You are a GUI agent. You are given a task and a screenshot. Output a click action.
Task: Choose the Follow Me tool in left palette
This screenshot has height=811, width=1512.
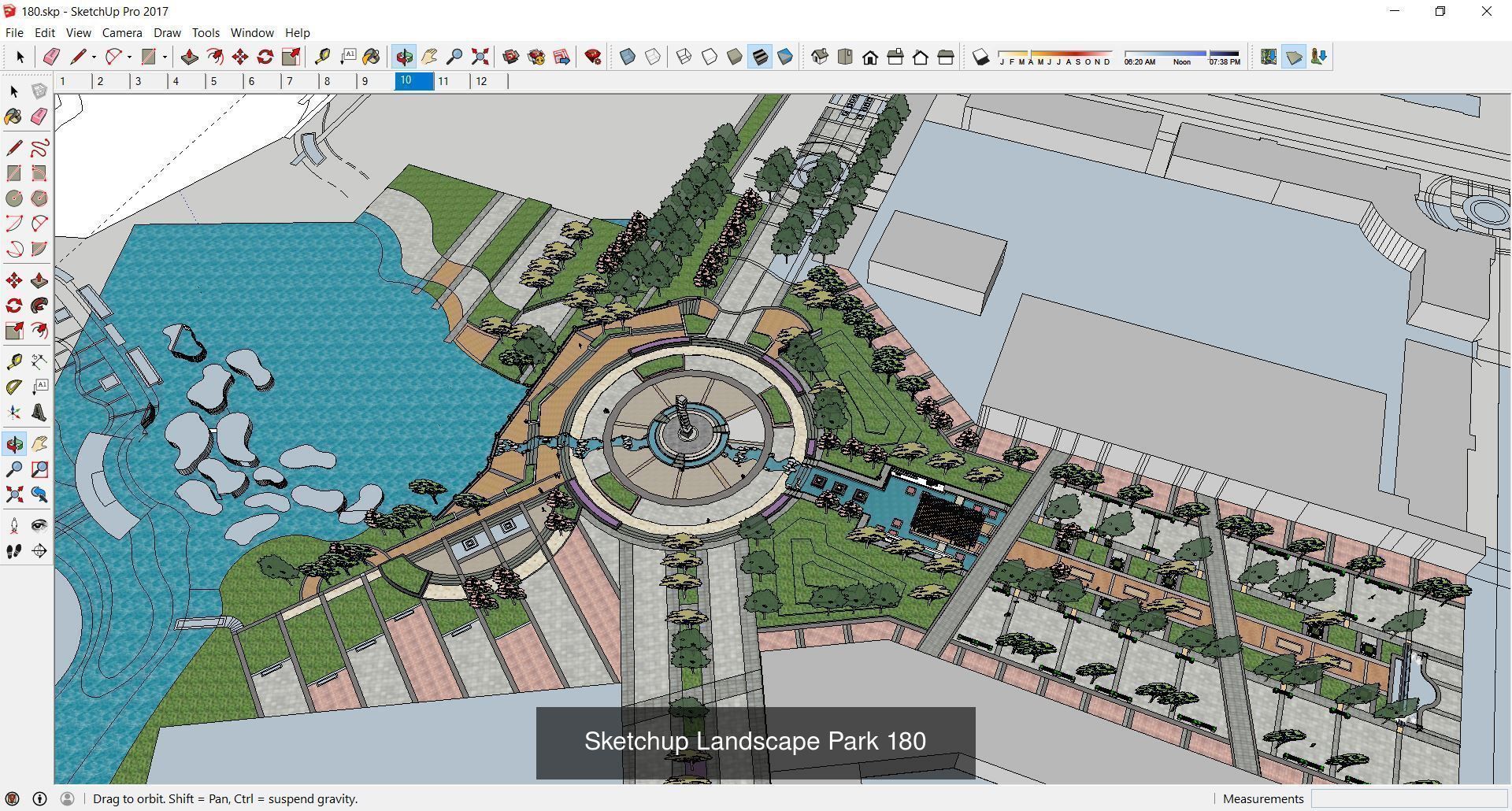(39, 306)
